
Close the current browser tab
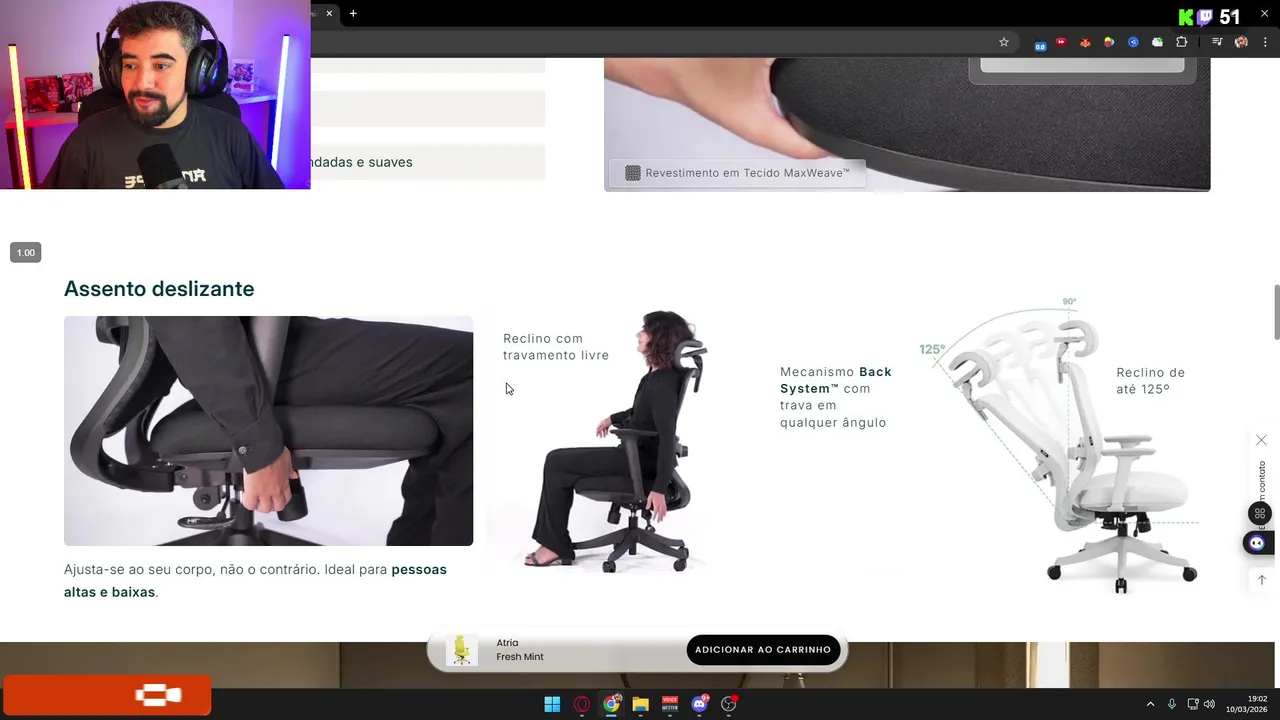pos(329,13)
